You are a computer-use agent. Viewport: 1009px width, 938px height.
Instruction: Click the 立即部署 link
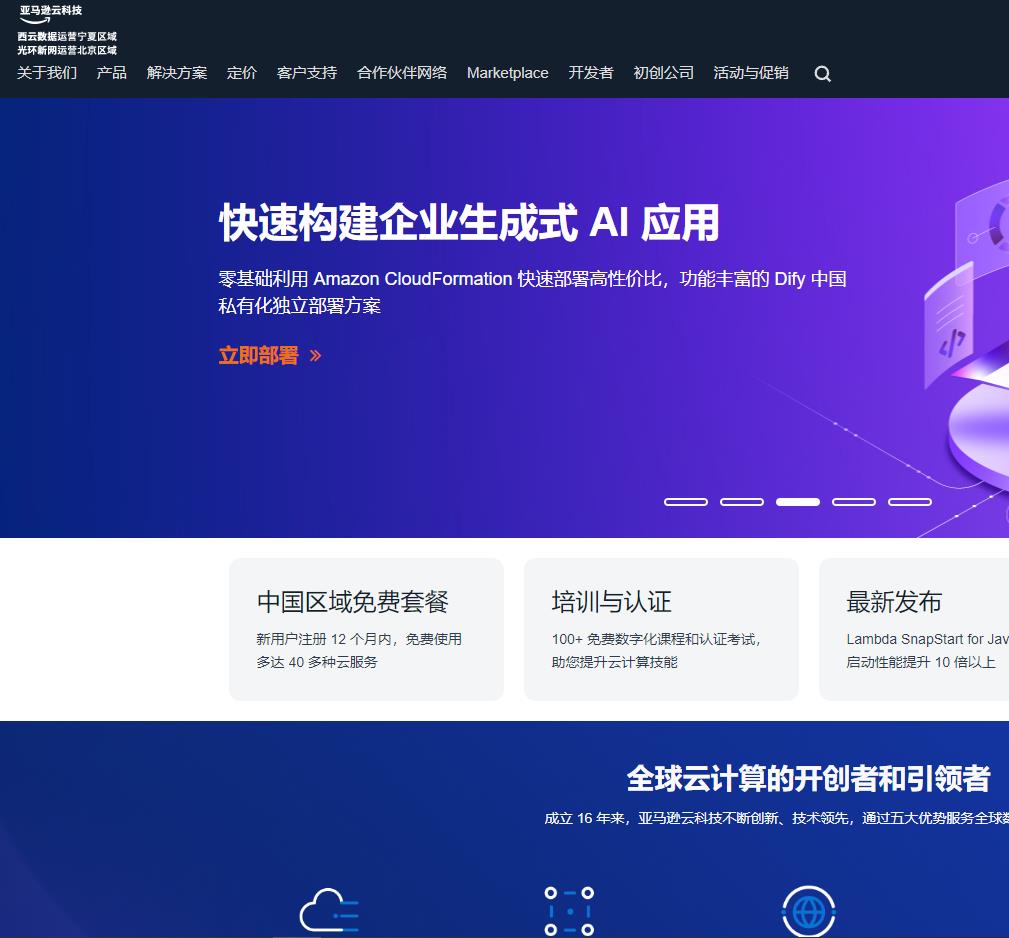tap(259, 356)
